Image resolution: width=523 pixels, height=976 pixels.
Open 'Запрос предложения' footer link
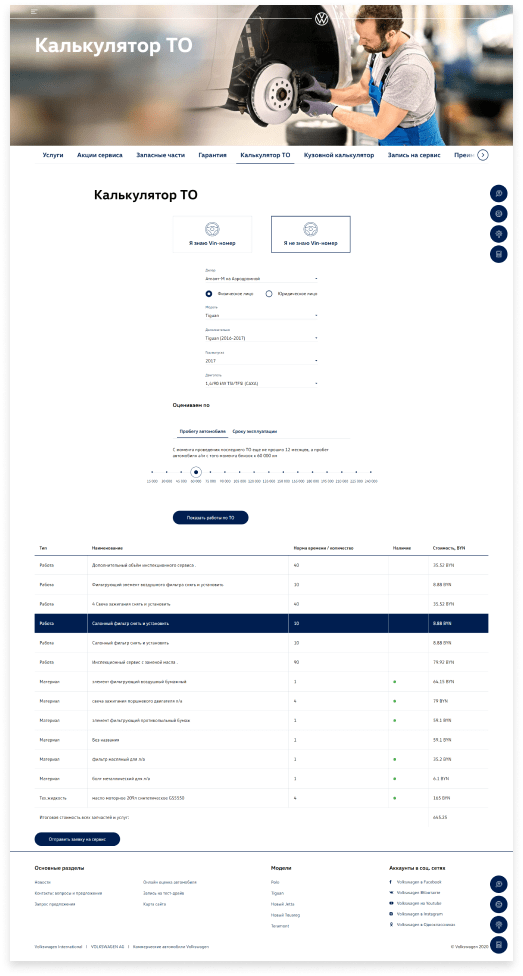click(x=55, y=904)
